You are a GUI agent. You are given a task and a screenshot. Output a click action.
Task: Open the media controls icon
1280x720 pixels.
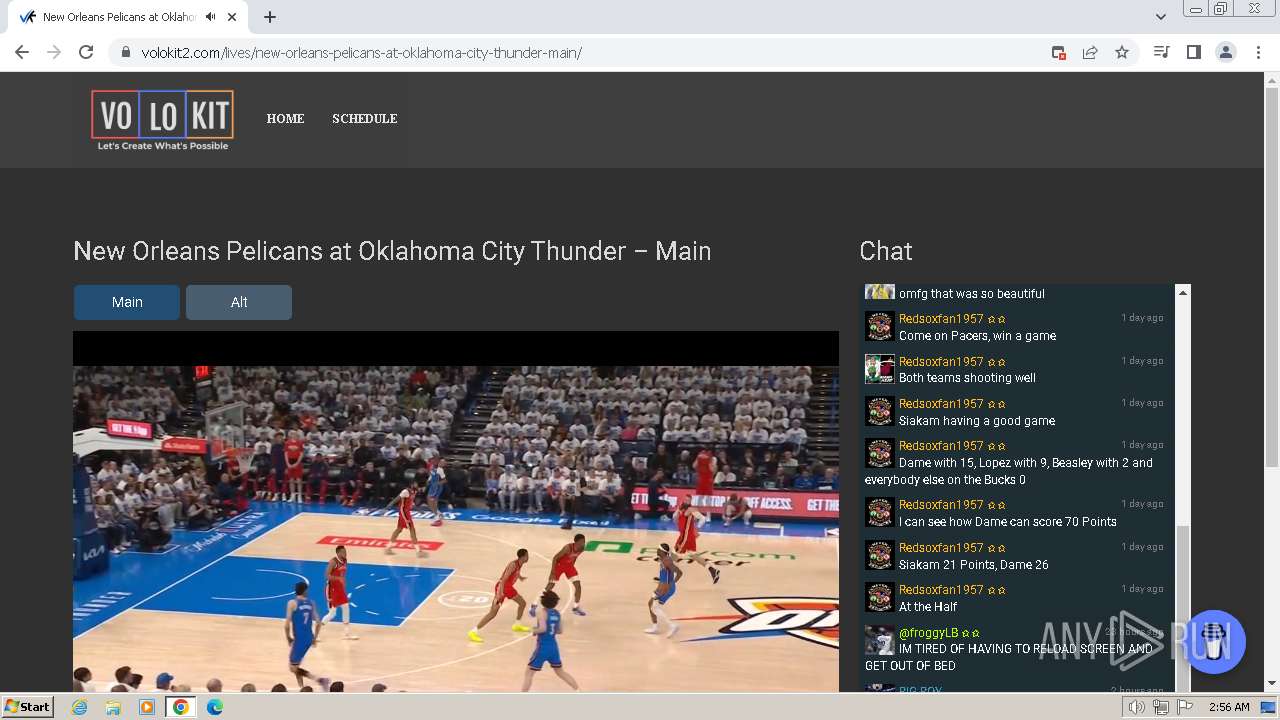pos(1161,52)
